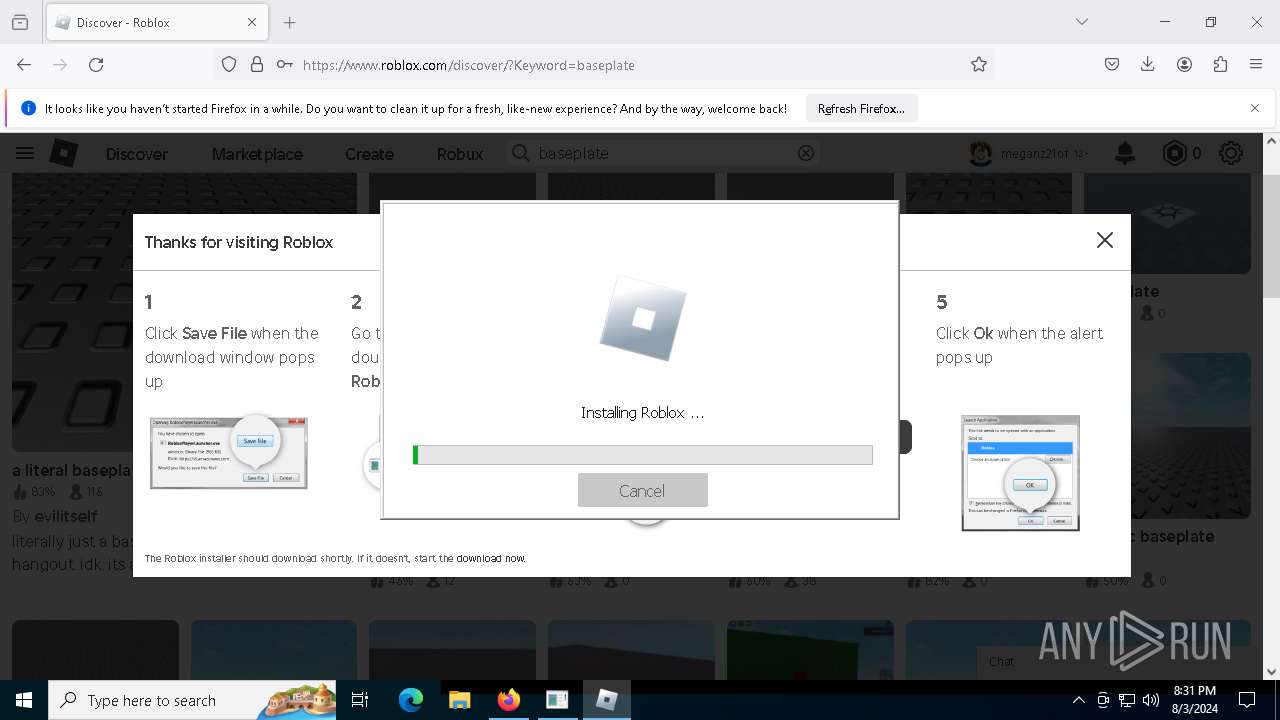Bookmark this page with star icon
Screen dimensions: 1280x720
point(979,64)
